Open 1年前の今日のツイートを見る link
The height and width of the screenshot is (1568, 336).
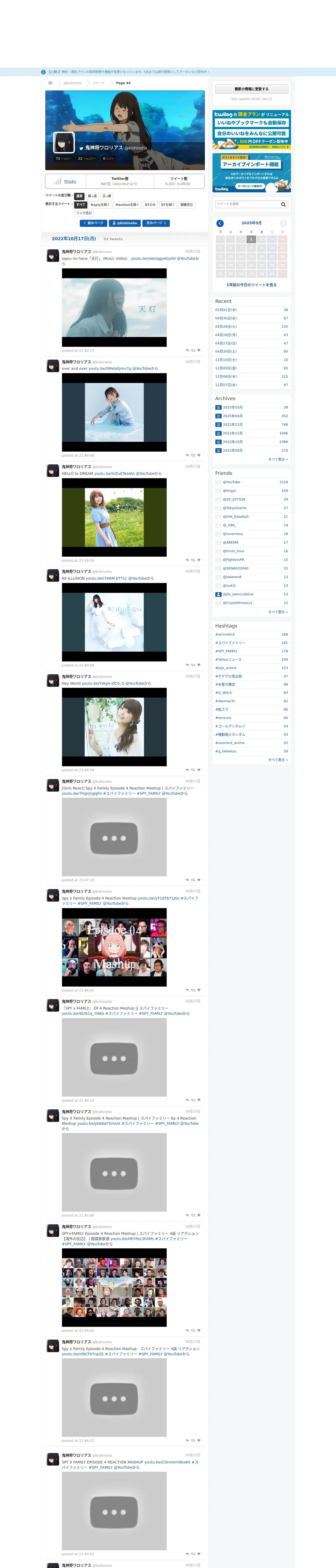pos(251,284)
